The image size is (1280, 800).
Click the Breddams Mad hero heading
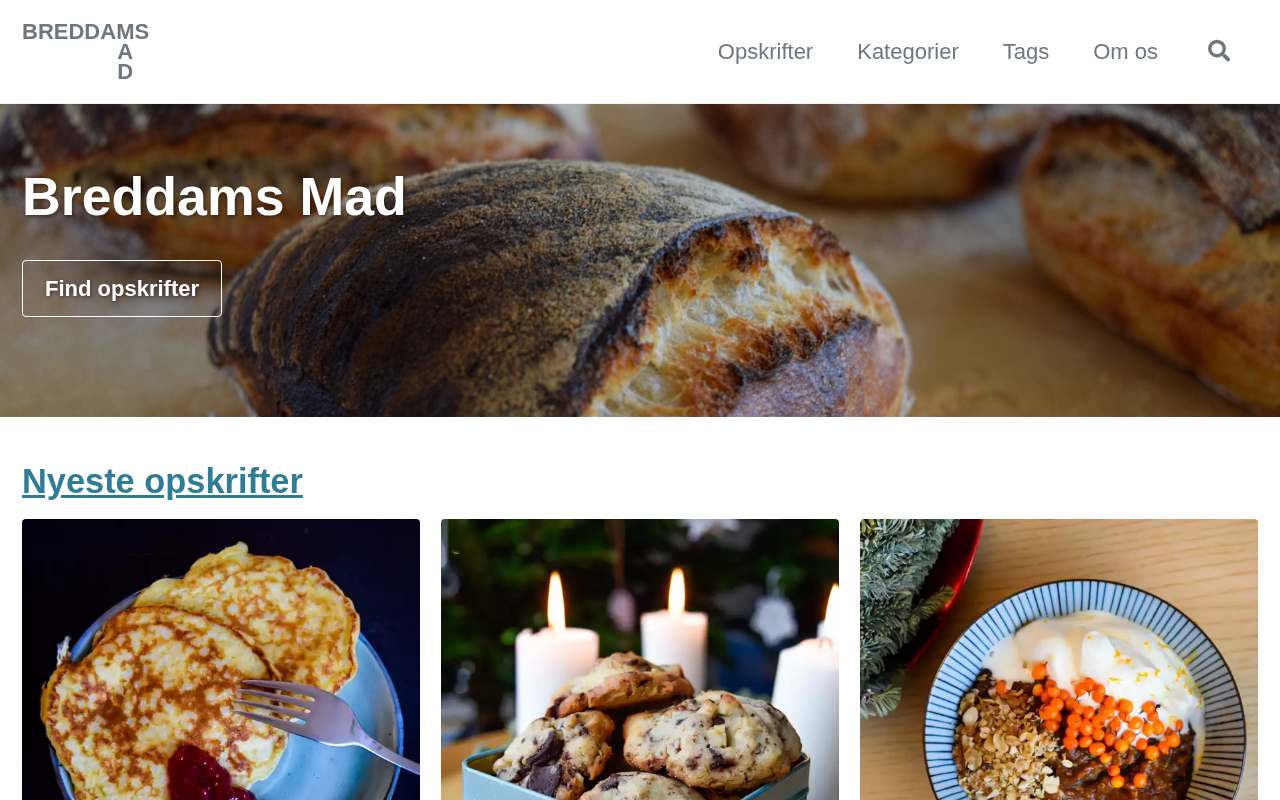click(214, 196)
